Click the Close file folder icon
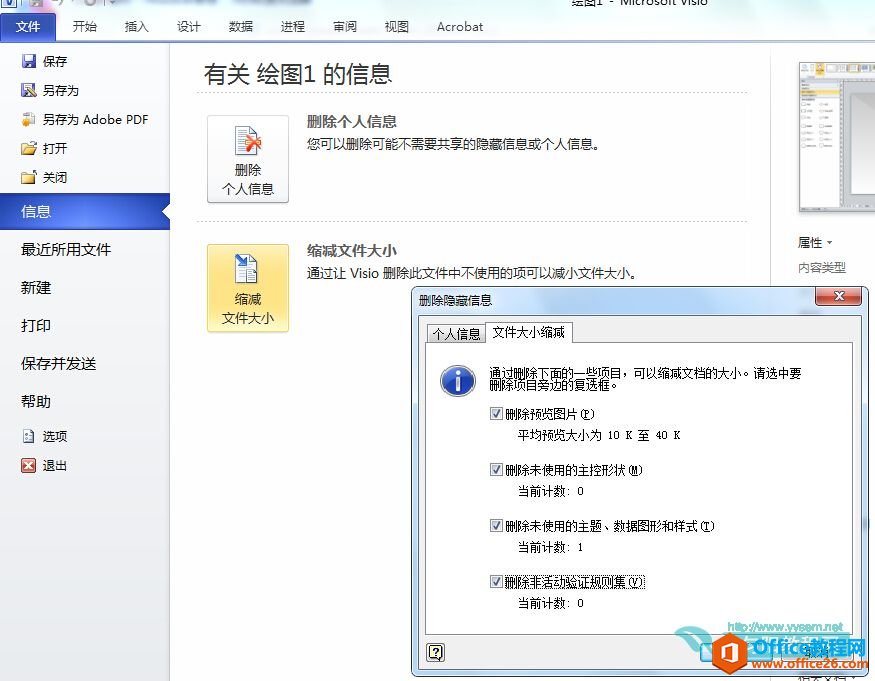875x681 pixels. click(x=28, y=178)
